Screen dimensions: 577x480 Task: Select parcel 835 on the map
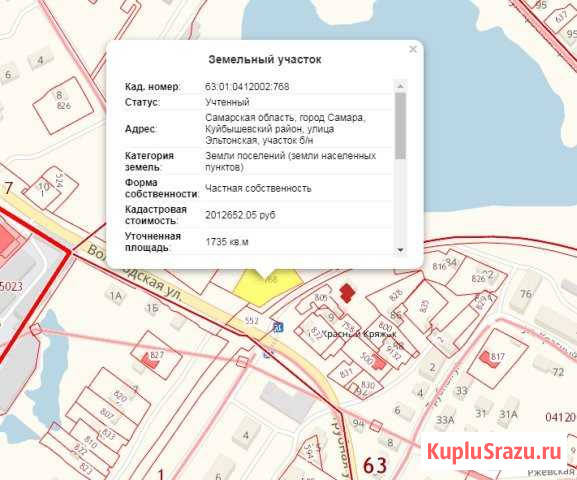tap(424, 306)
